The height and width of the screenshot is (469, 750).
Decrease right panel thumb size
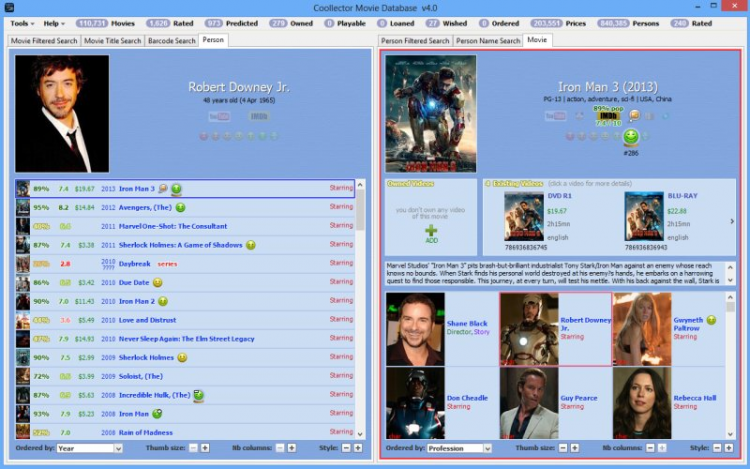click(563, 448)
